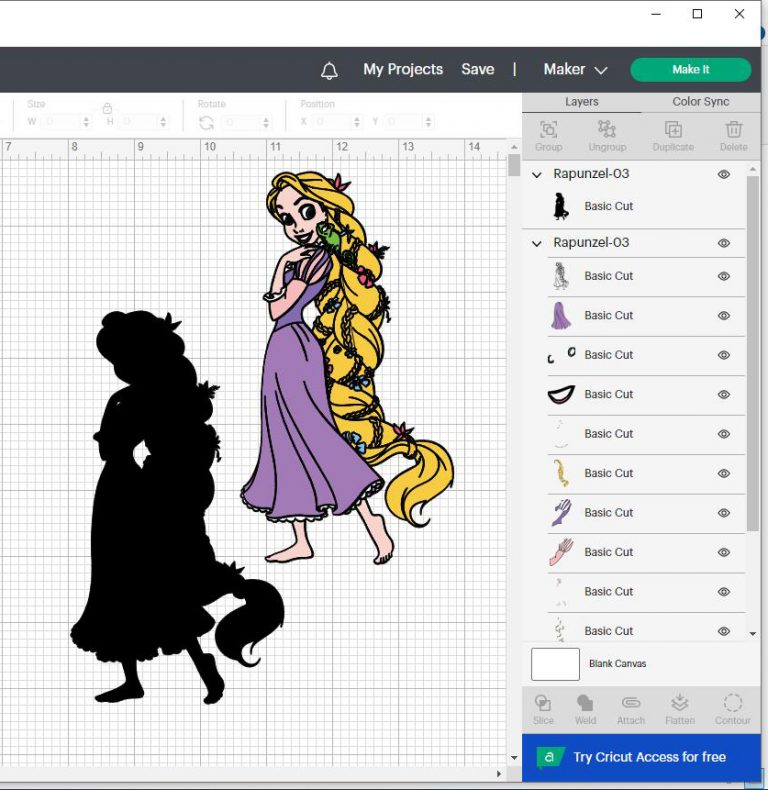Click the Delete trash icon

(x=734, y=129)
